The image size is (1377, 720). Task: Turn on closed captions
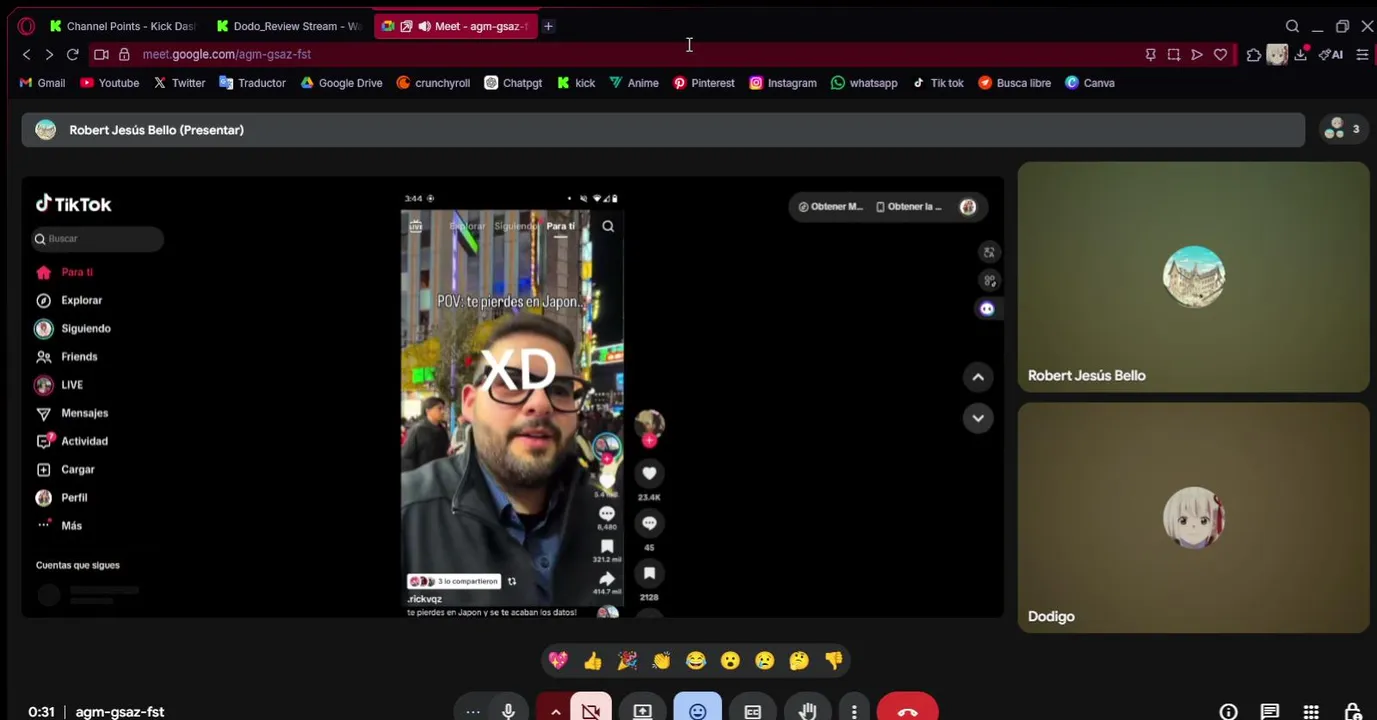pyautogui.click(x=752, y=711)
